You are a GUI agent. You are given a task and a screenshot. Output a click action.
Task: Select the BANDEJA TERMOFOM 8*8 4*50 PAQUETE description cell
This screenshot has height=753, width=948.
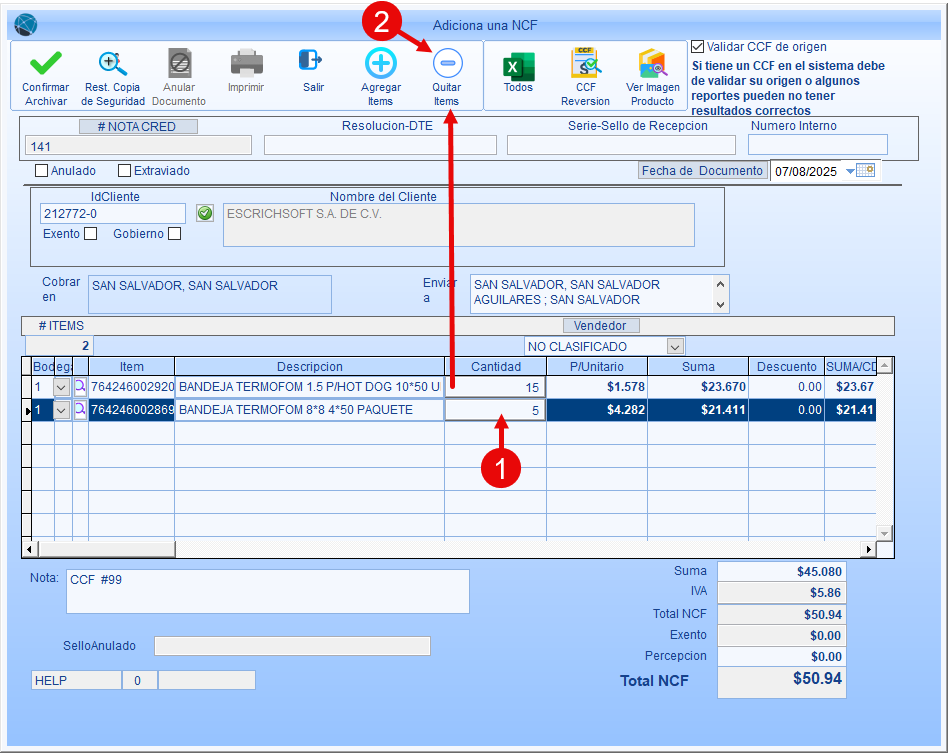[310, 411]
